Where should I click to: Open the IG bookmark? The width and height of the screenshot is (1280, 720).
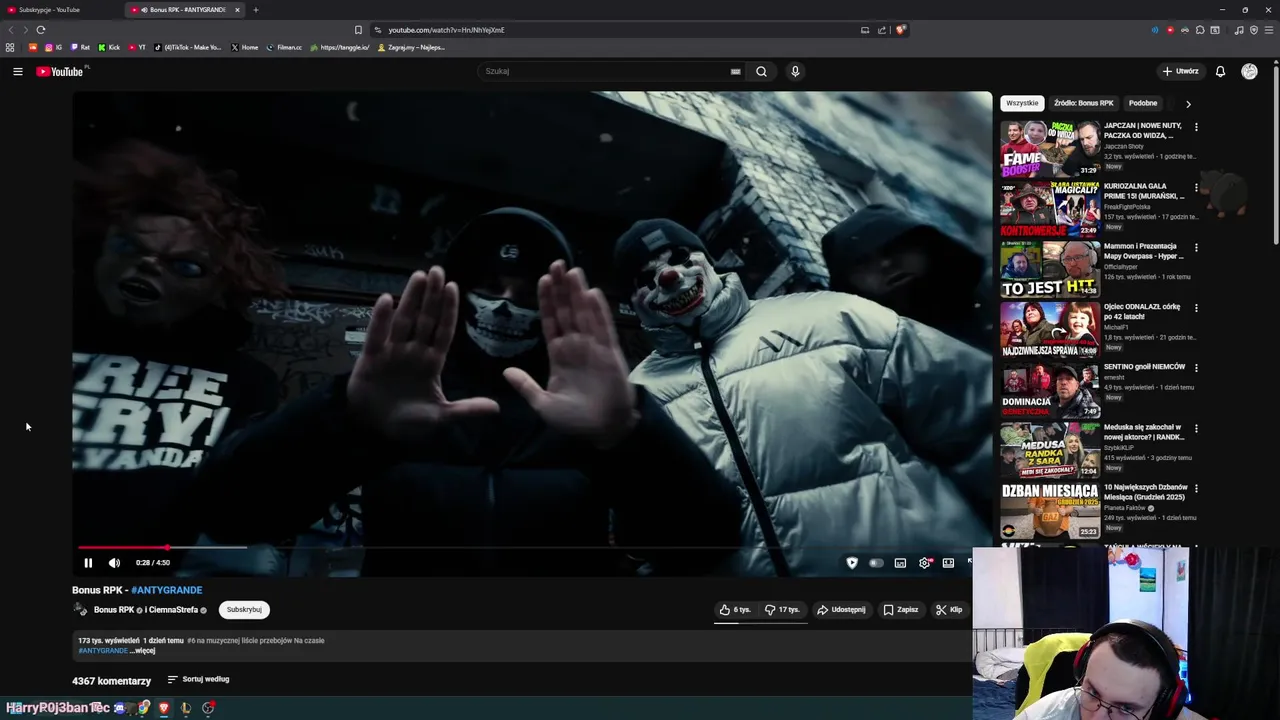[x=53, y=47]
